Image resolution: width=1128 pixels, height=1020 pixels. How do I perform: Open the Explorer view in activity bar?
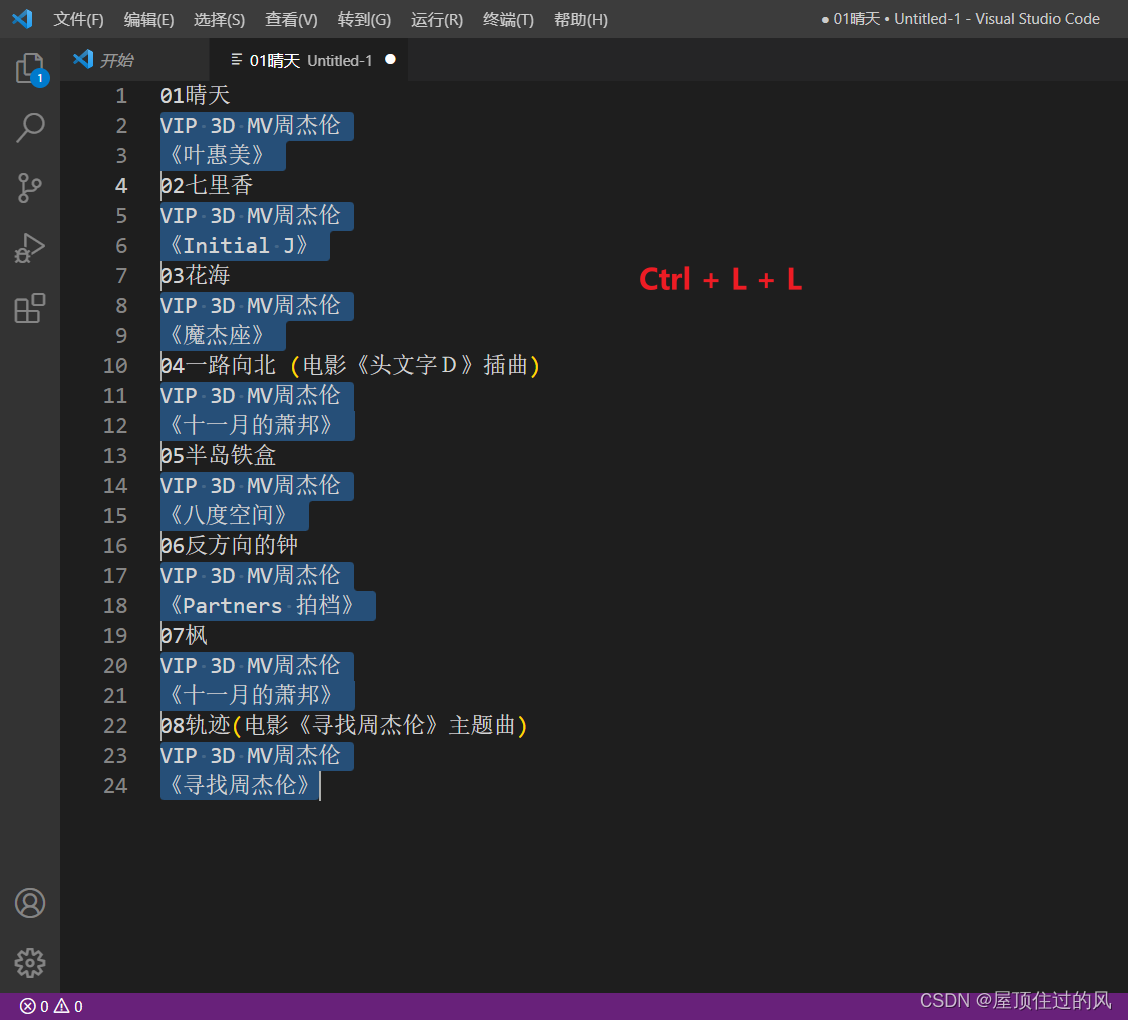point(30,69)
